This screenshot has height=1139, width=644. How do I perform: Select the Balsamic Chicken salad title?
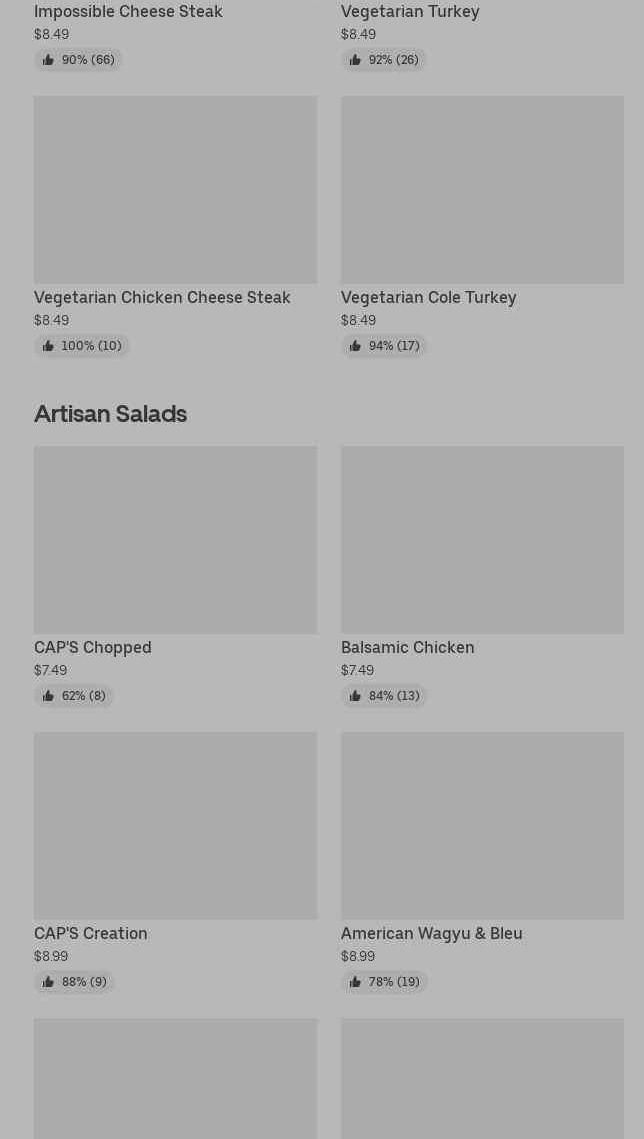(407, 647)
